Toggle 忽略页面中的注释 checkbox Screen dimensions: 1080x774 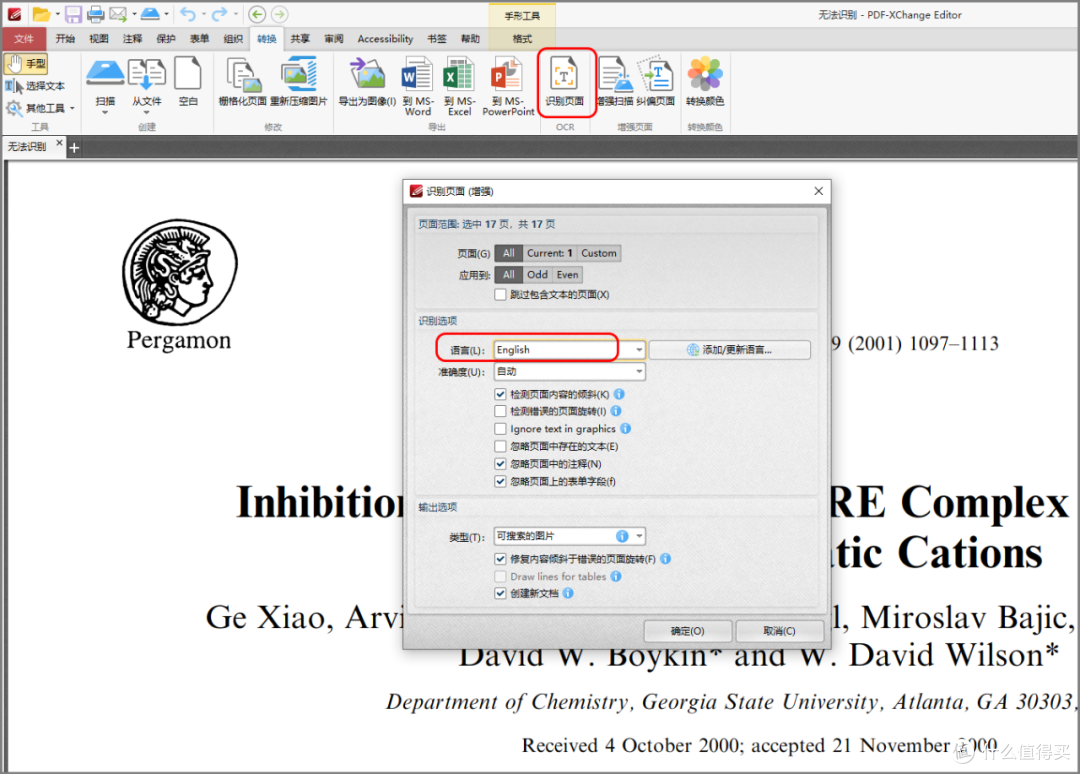[x=501, y=464]
